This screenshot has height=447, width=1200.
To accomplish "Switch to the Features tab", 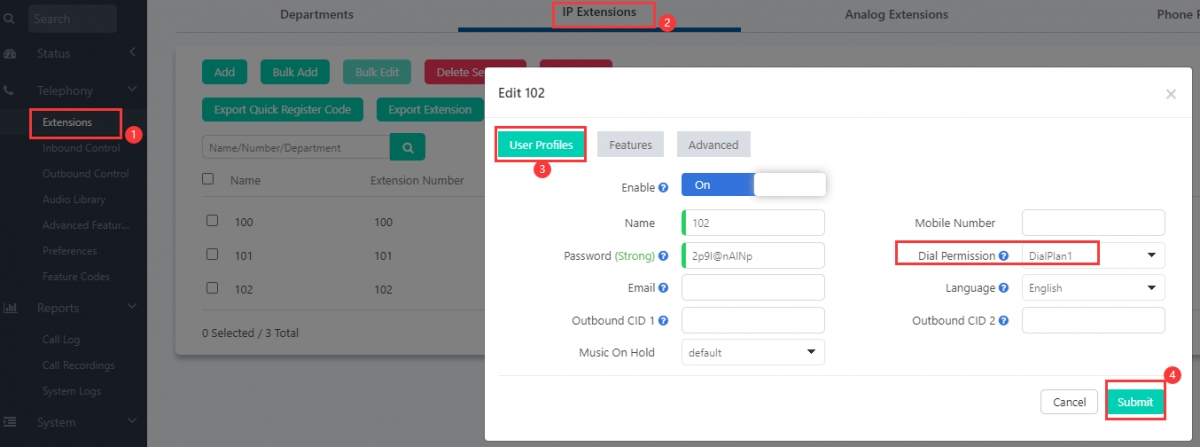I will pyautogui.click(x=630, y=145).
